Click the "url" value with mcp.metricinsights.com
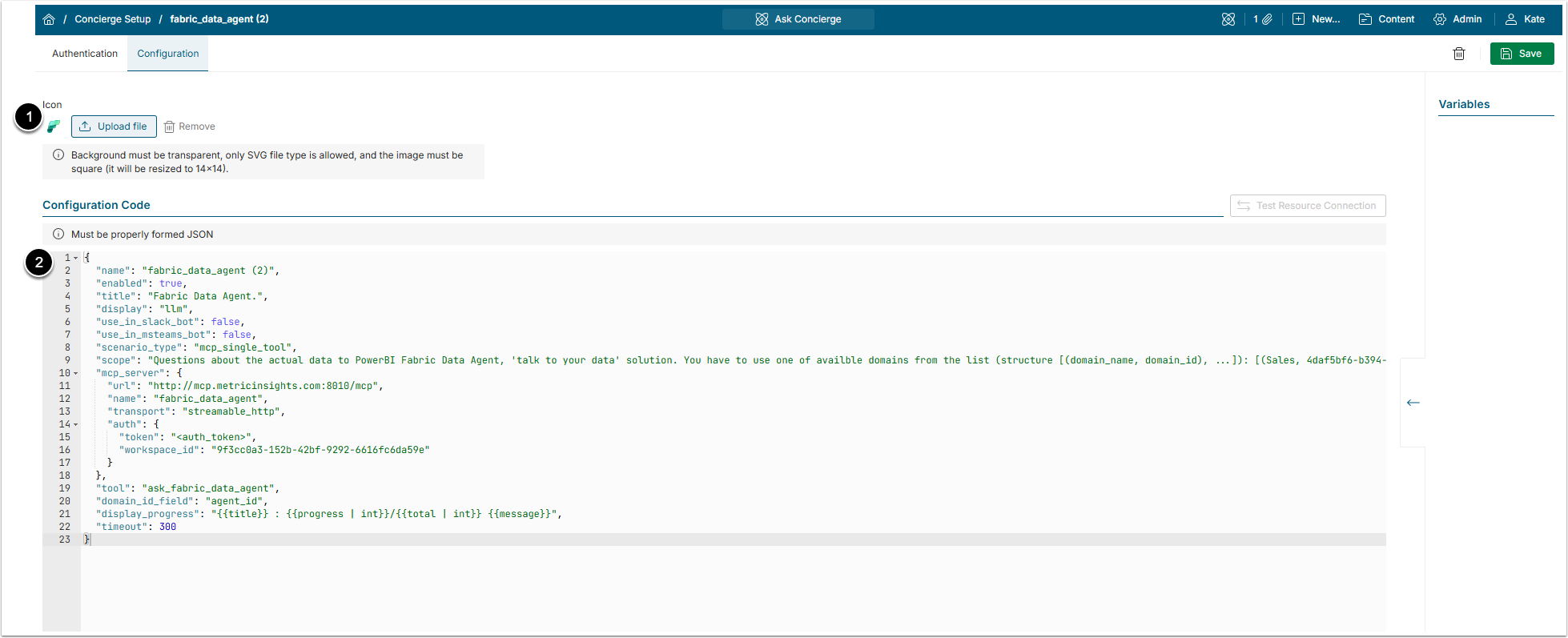Viewport: 1568px width, 638px height. pos(265,386)
